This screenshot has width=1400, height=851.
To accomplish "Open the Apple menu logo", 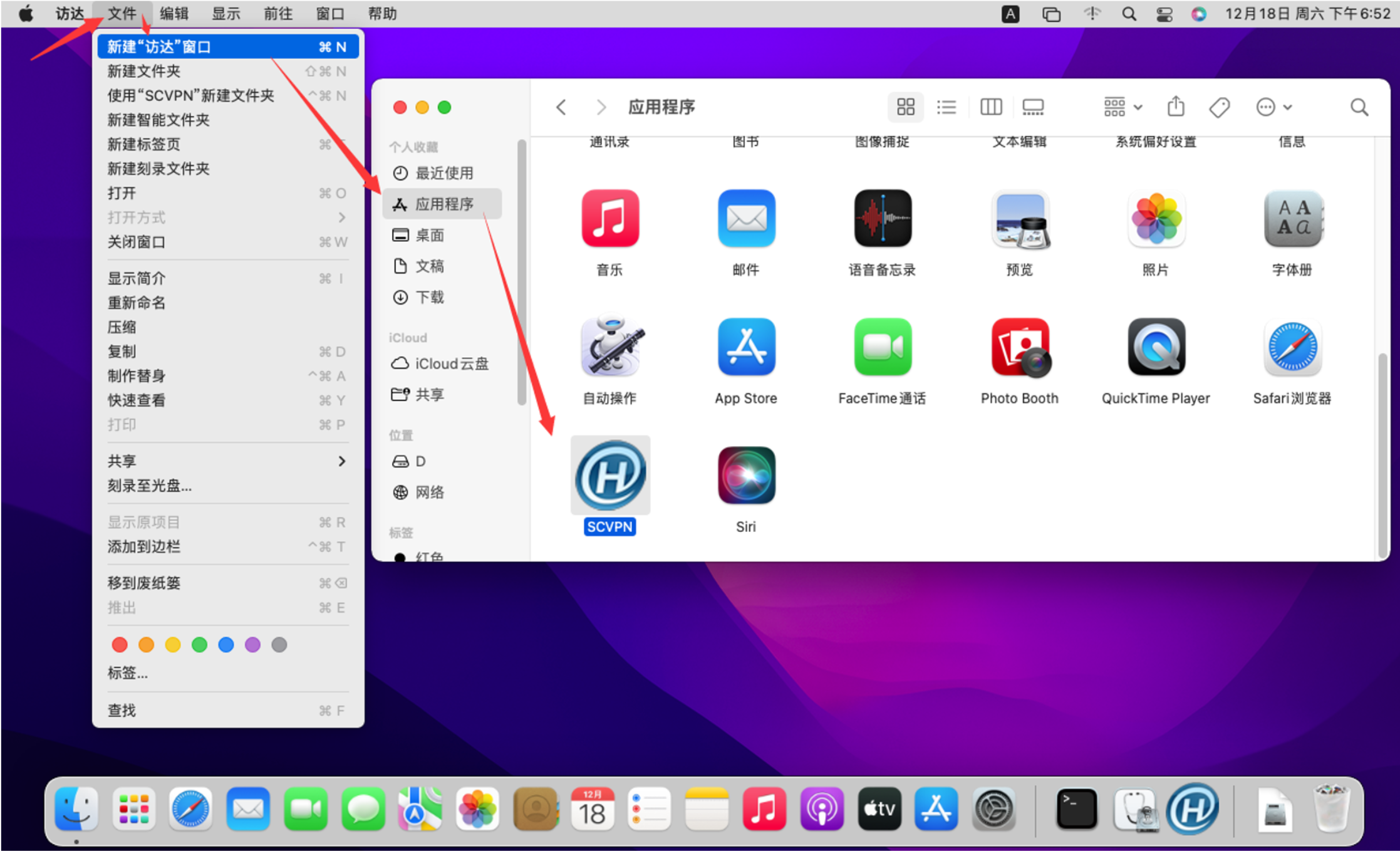I will 26,14.
